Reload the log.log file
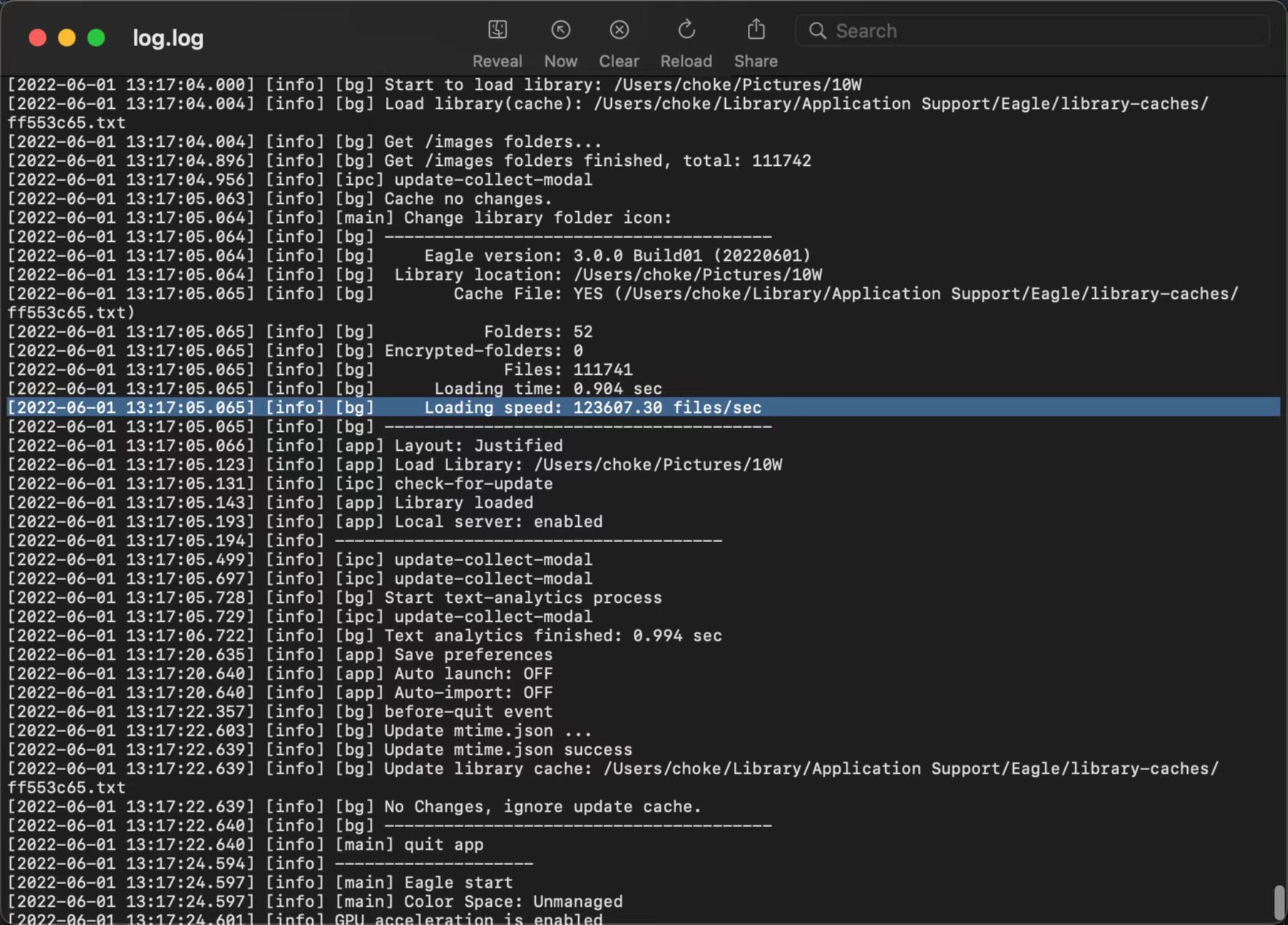Image resolution: width=1288 pixels, height=925 pixels. [x=686, y=30]
